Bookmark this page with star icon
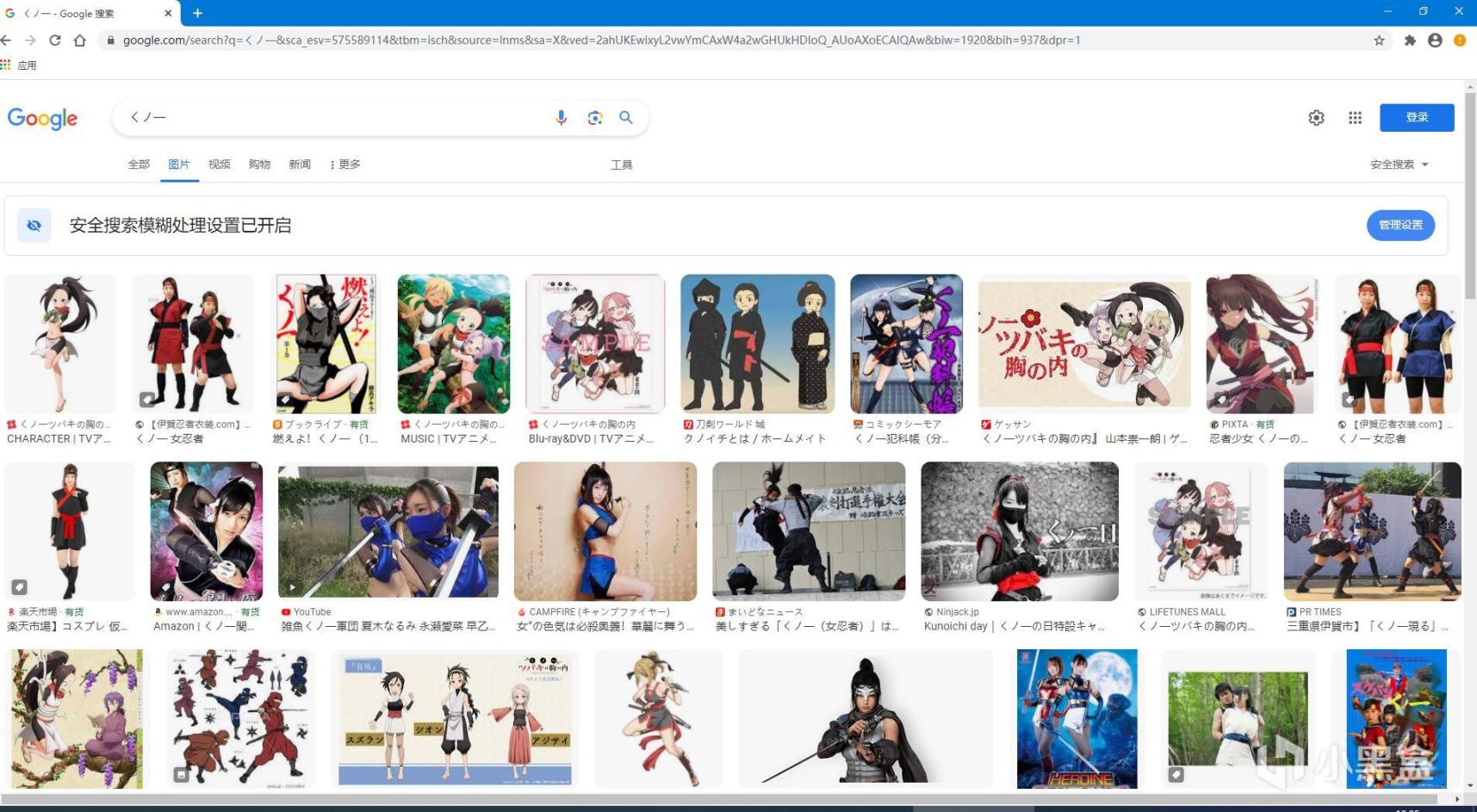1477x812 pixels. 1379,40
